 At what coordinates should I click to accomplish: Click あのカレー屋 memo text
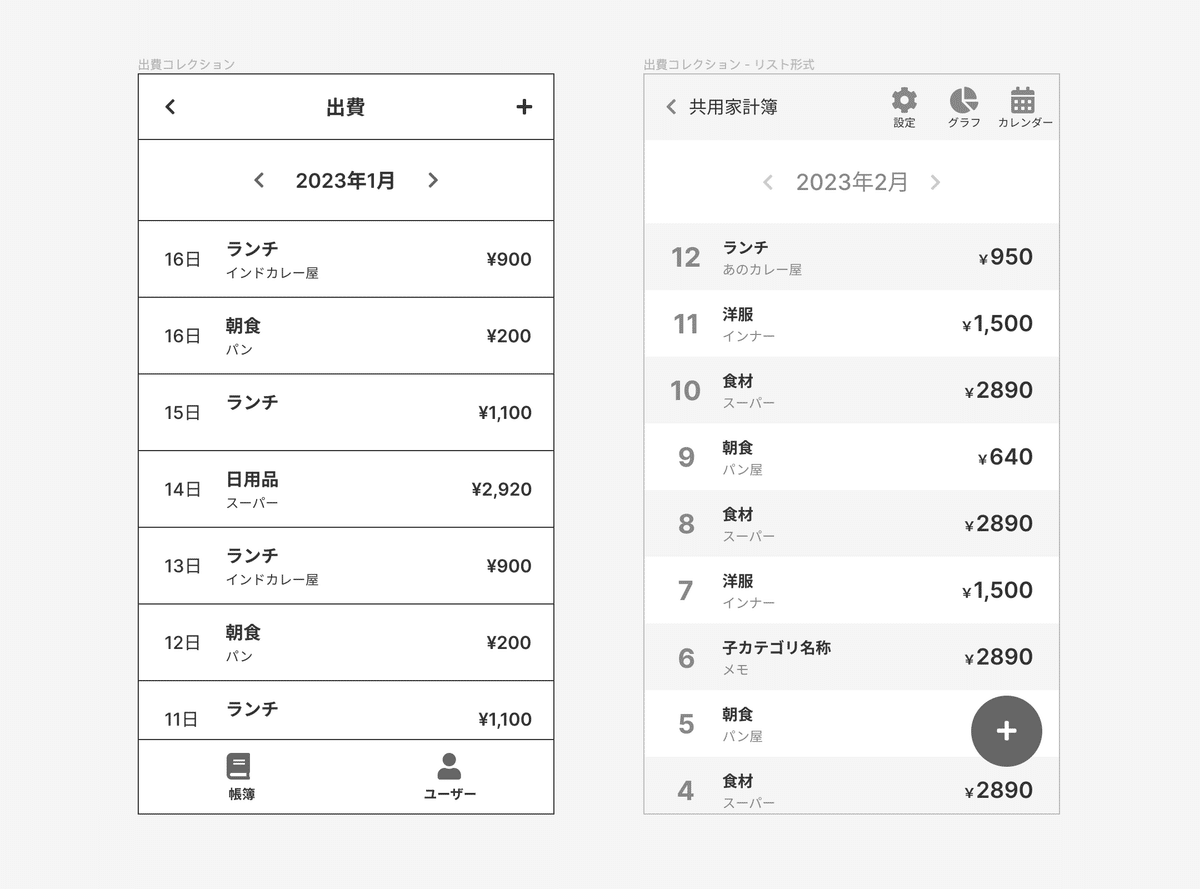[x=762, y=270]
